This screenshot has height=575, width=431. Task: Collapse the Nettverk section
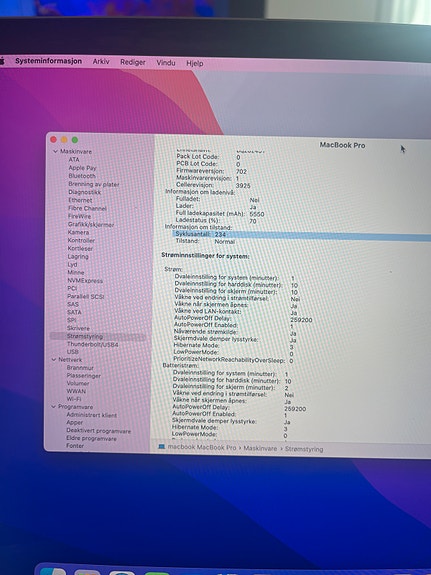click(x=54, y=360)
